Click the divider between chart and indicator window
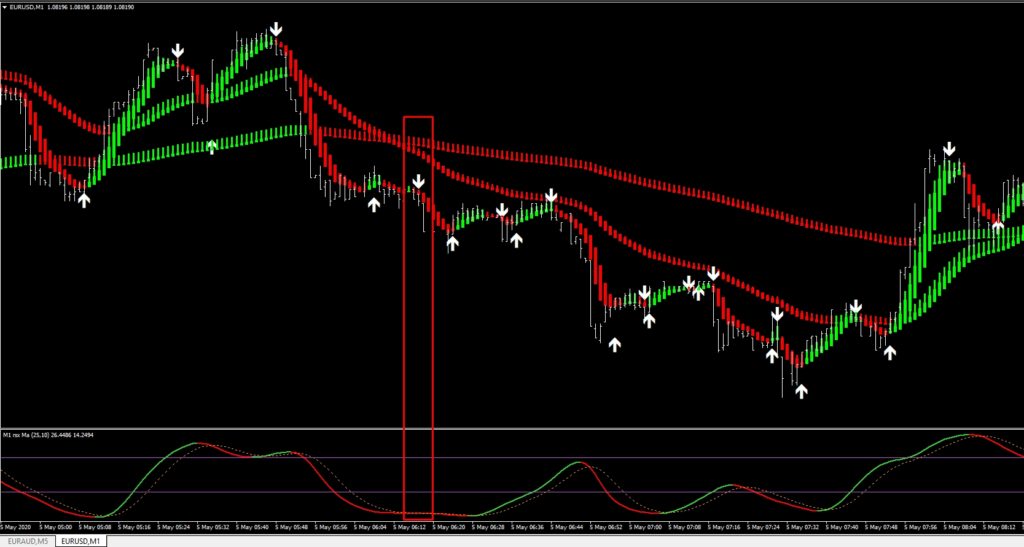The image size is (1024, 547). tap(512, 429)
